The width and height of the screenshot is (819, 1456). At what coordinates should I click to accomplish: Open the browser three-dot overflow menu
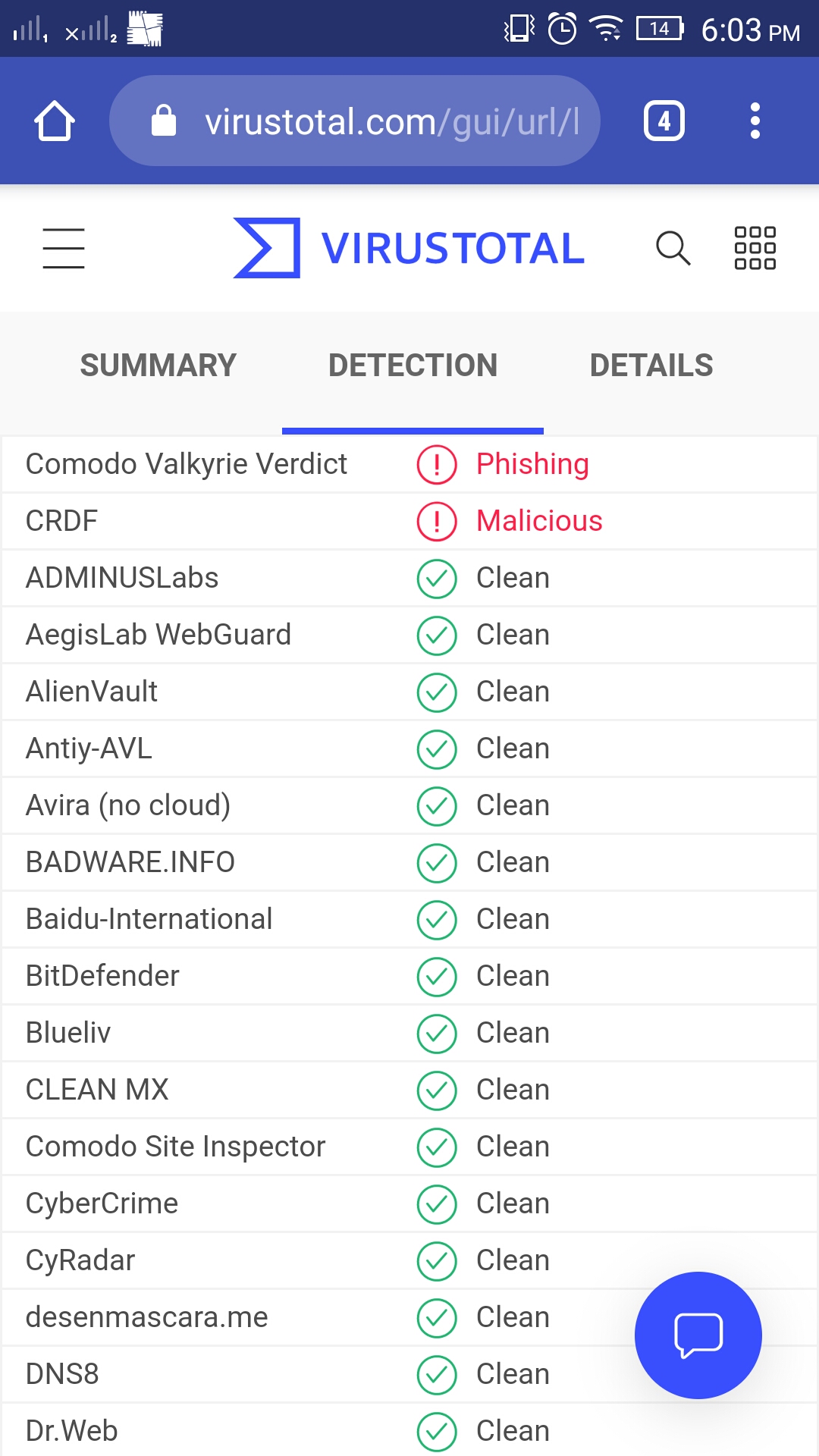755,121
